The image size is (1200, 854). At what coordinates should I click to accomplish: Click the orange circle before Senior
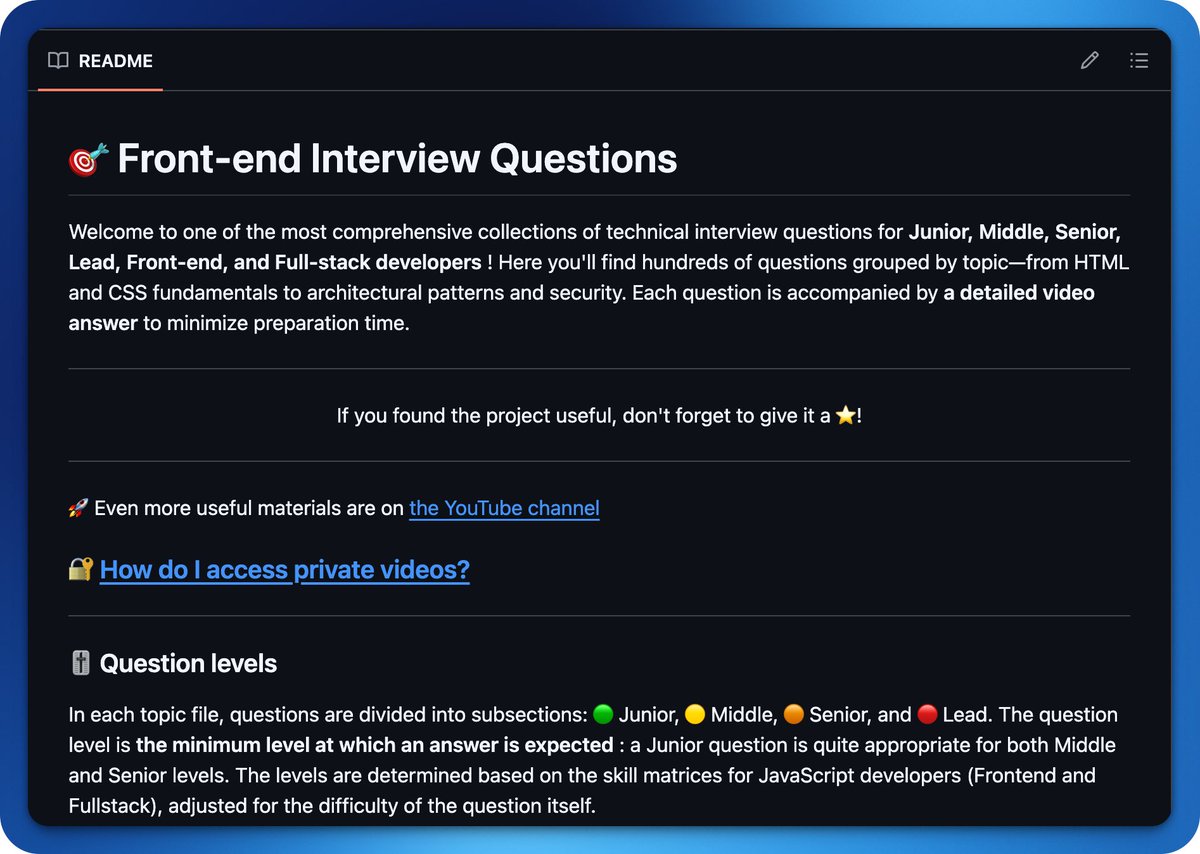(793, 715)
